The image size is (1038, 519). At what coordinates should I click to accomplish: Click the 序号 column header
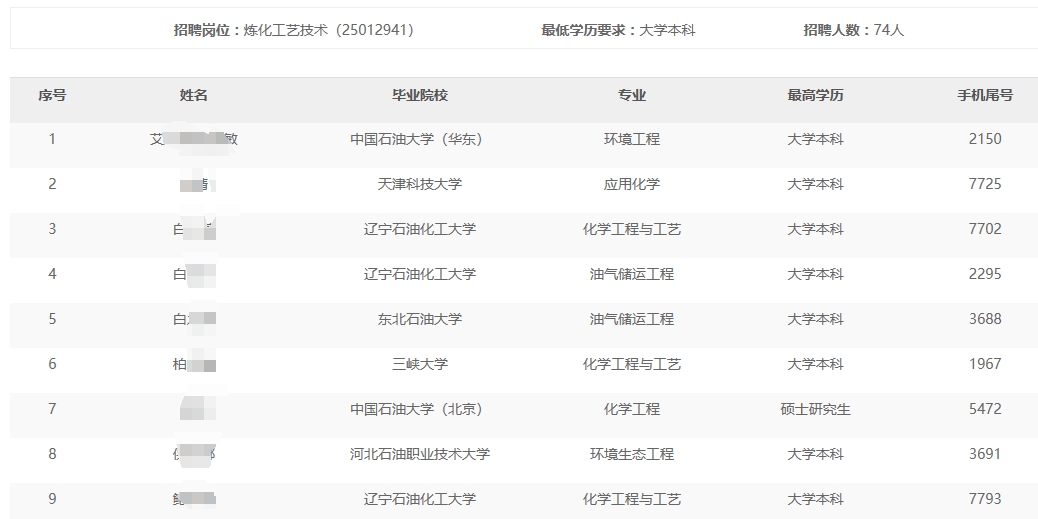52,95
